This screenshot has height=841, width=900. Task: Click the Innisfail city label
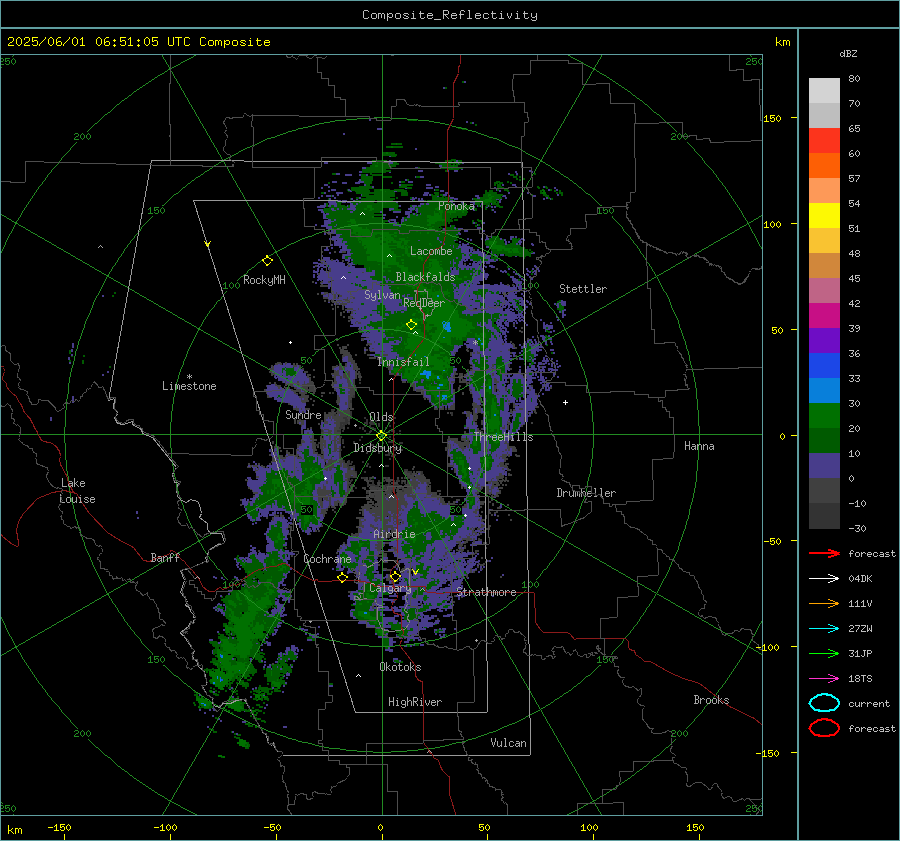tap(403, 362)
